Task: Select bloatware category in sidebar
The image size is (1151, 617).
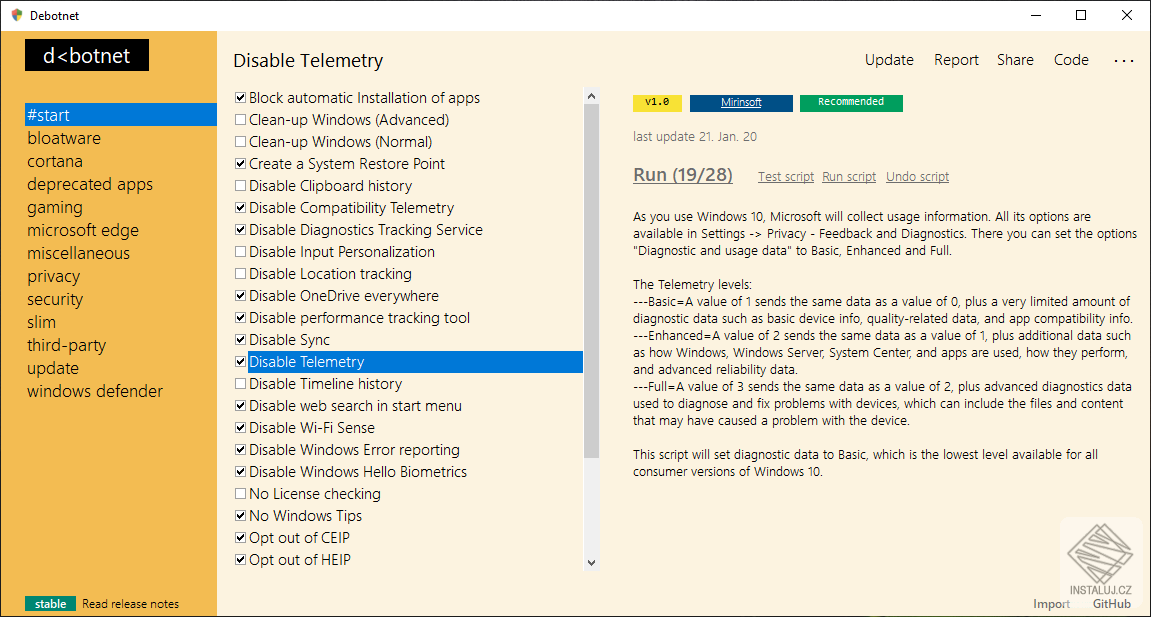Action: 64,138
